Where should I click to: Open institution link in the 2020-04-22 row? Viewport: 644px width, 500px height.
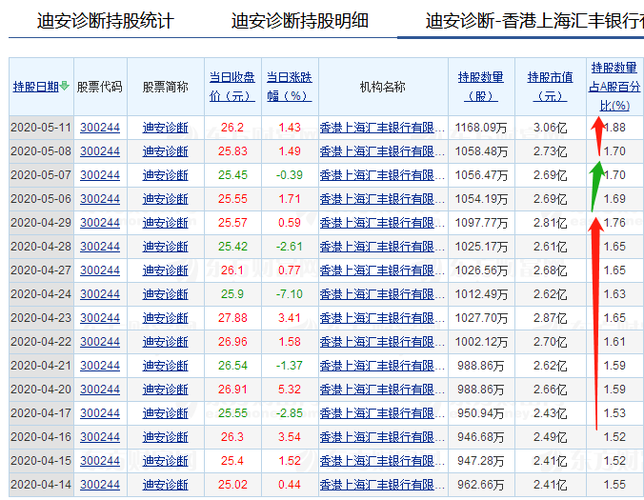[382, 342]
